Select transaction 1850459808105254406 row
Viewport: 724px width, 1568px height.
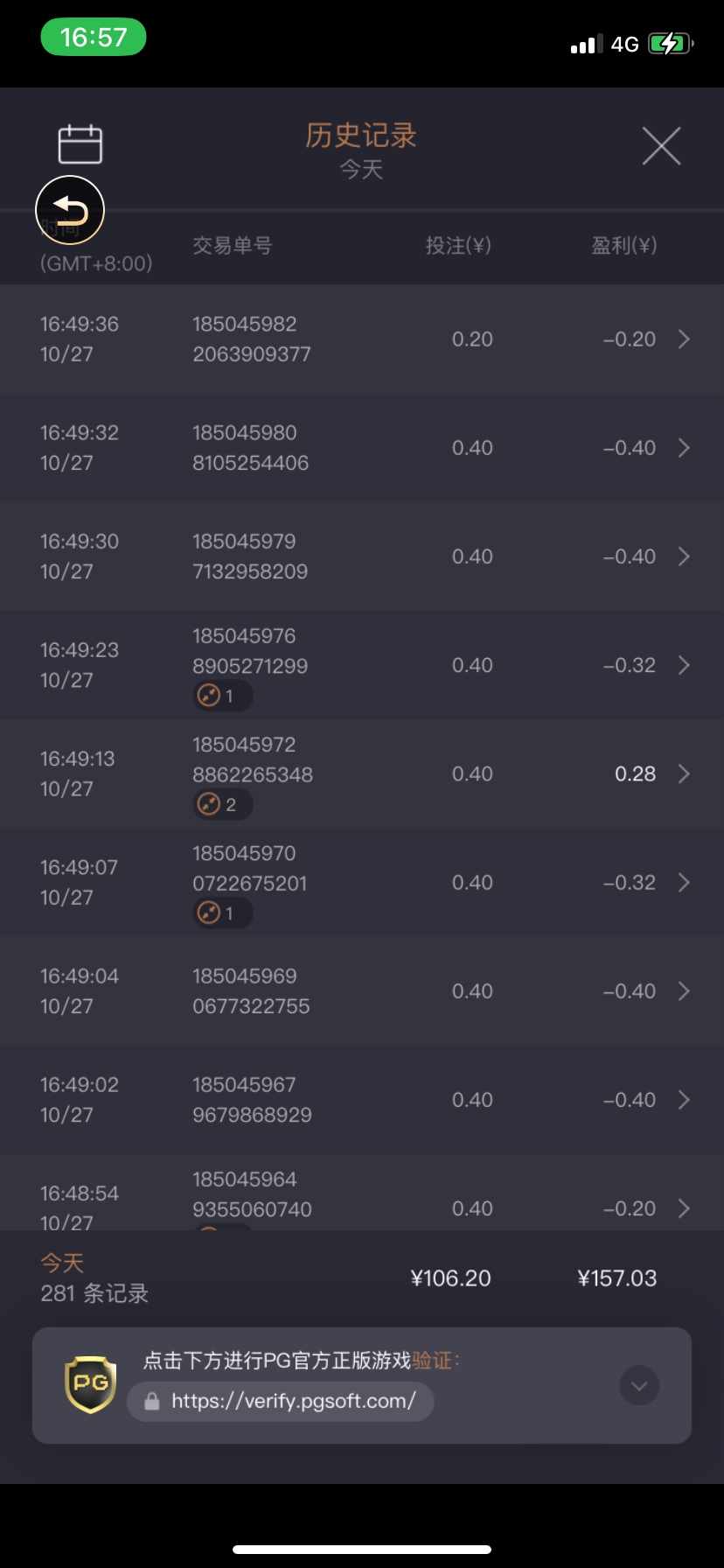pyautogui.click(x=362, y=448)
